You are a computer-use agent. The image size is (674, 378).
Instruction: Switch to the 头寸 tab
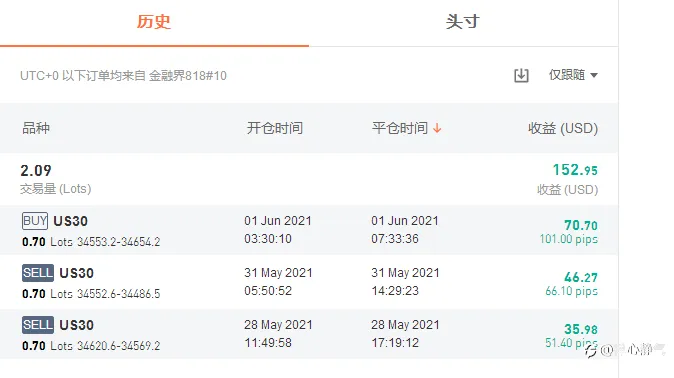463,22
